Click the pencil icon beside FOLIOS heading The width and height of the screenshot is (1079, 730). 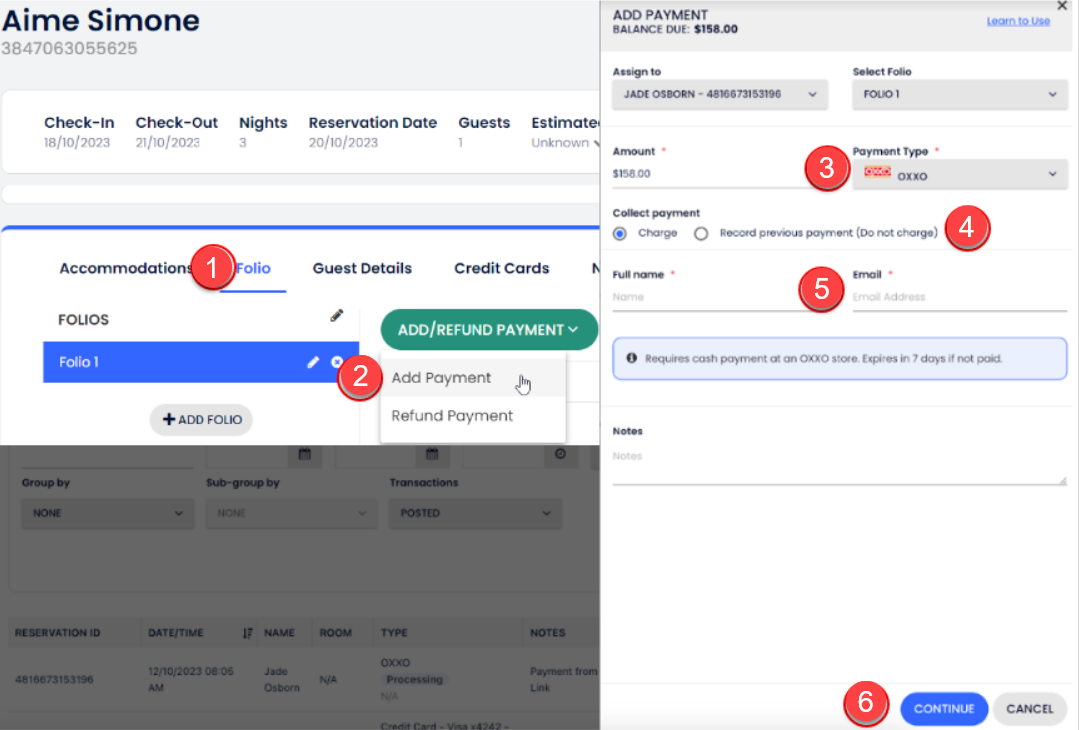336,316
